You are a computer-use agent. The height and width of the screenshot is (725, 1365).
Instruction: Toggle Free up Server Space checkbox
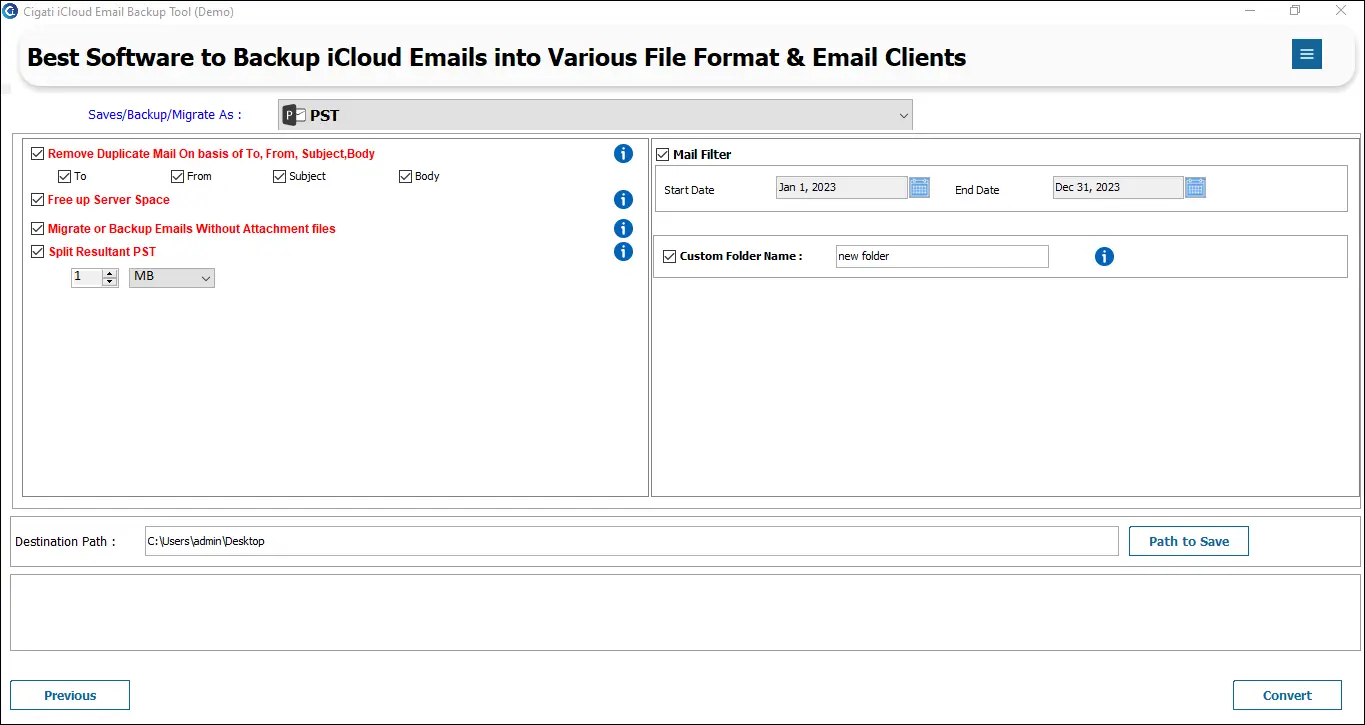pyautogui.click(x=38, y=200)
